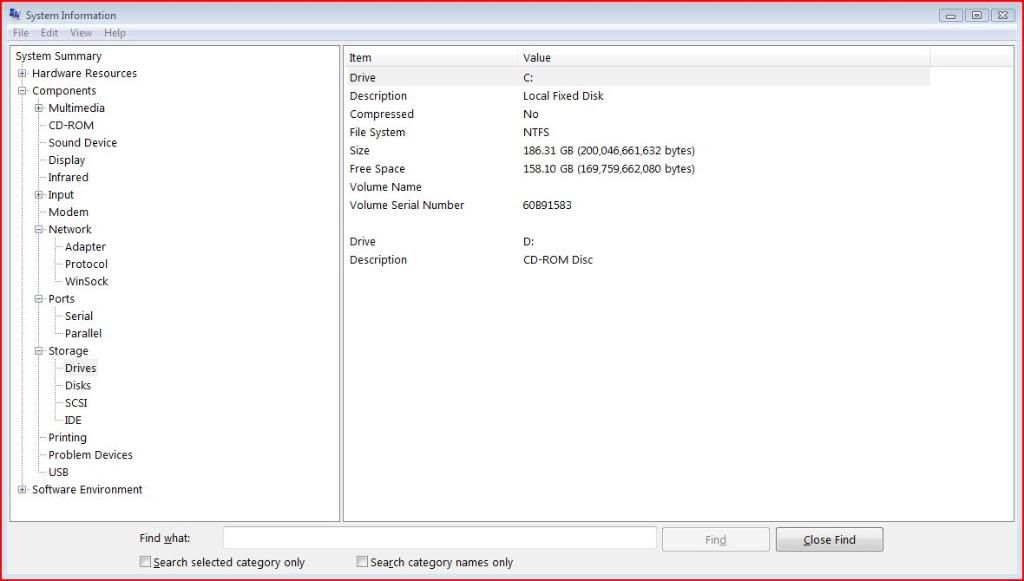Expand the Multimedia node
The height and width of the screenshot is (581, 1024).
[39, 108]
